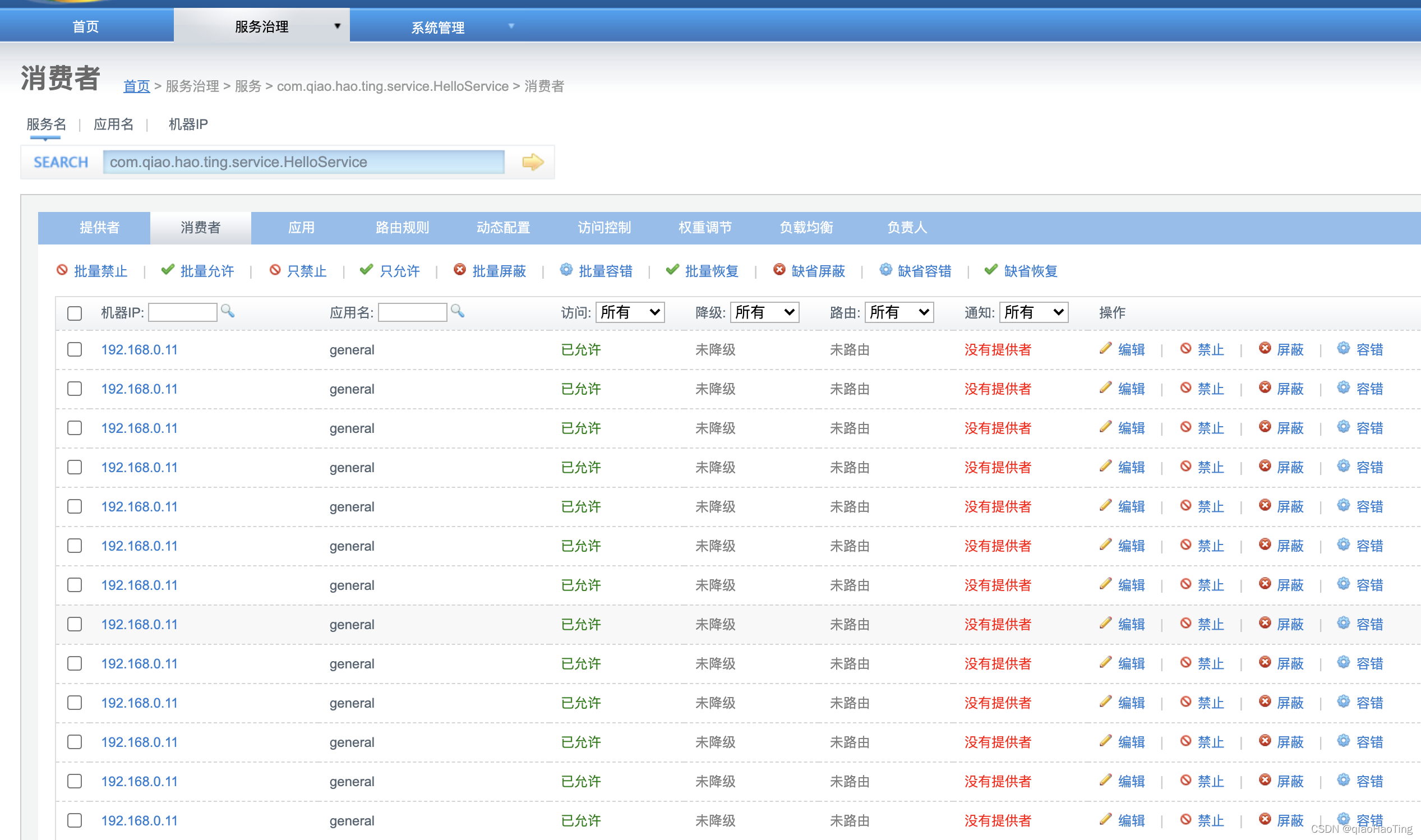Click the 屏蔽 red cross icon in first row
Screen dimensions: 1421x840
pyautogui.click(x=1265, y=348)
